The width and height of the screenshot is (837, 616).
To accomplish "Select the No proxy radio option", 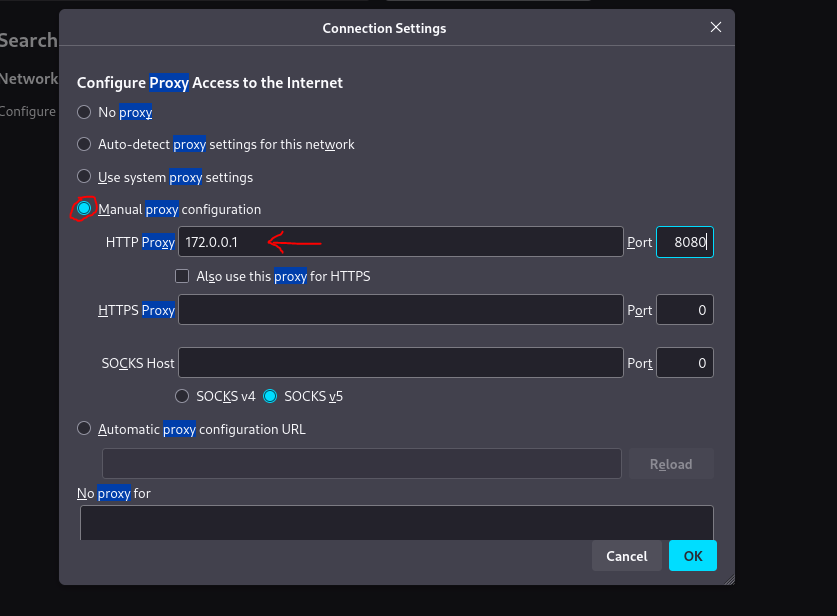I will point(85,112).
